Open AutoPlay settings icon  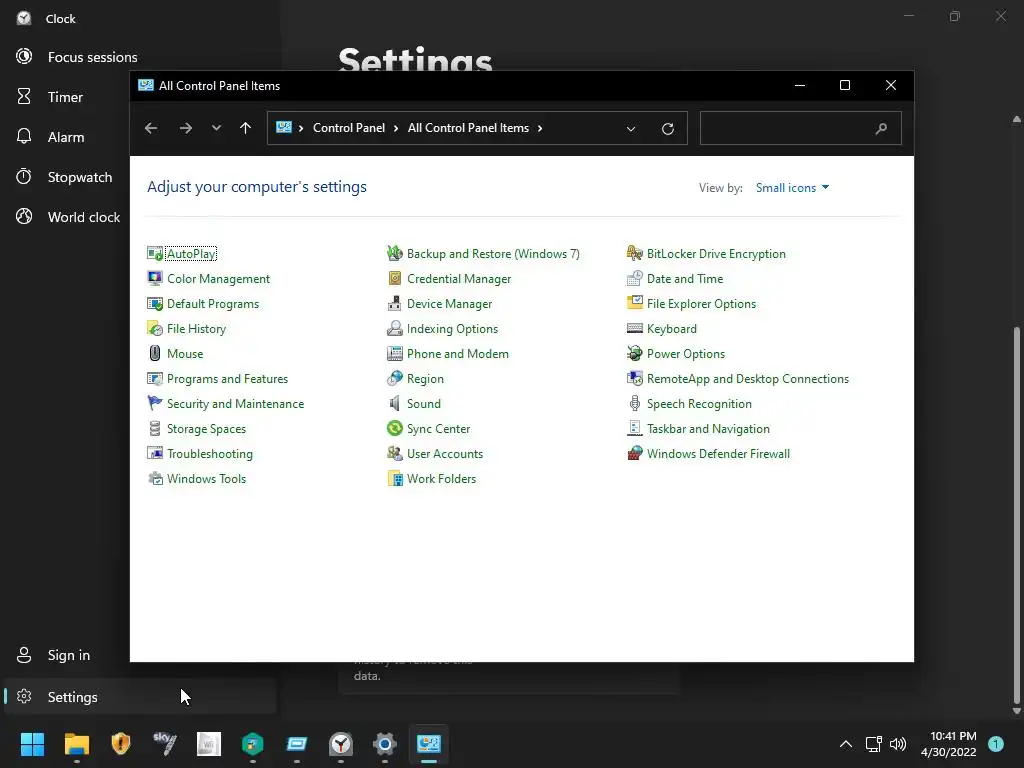[x=155, y=253]
